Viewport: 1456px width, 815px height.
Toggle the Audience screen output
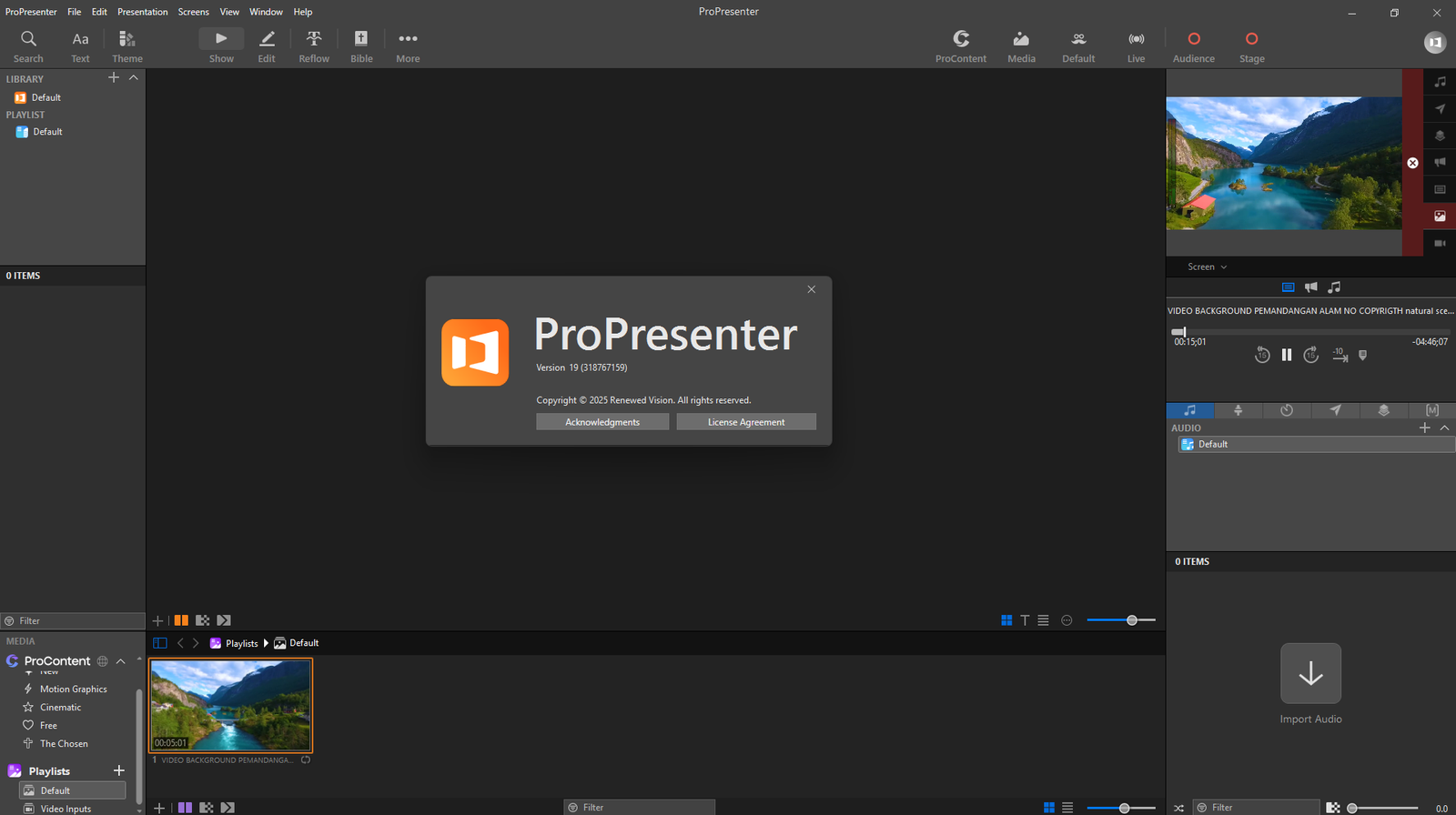(1194, 46)
